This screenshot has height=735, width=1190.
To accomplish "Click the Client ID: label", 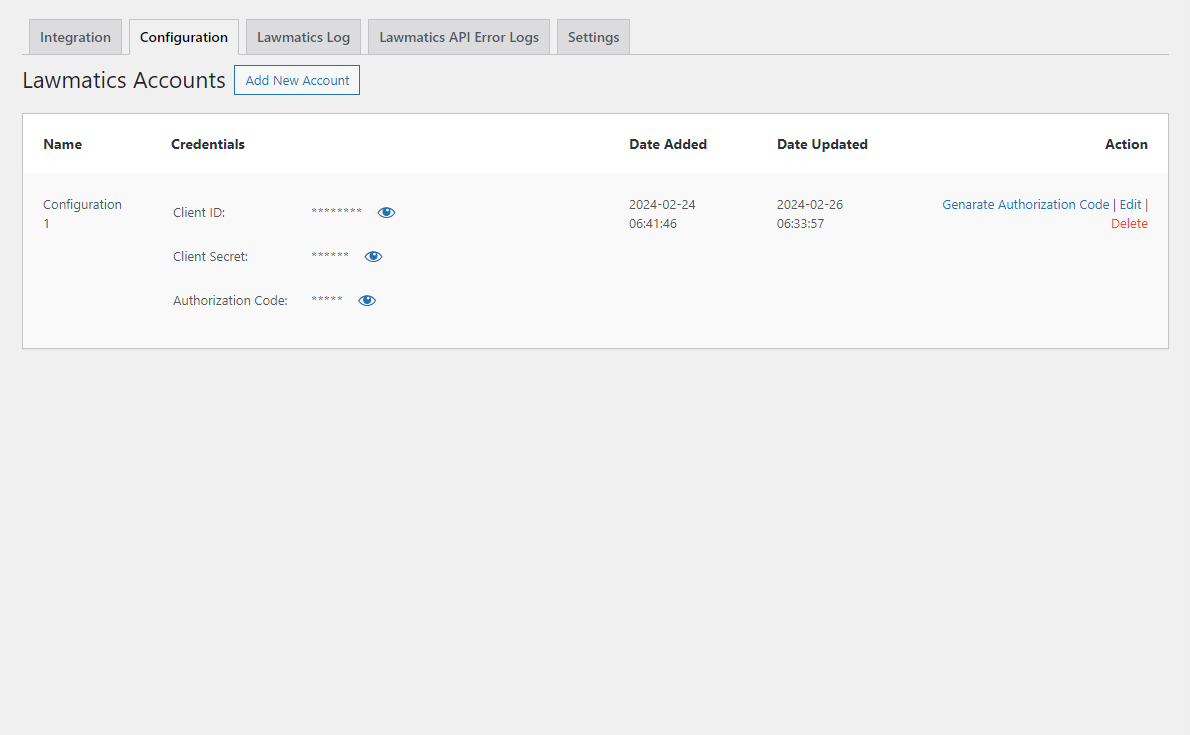I will pyautogui.click(x=199, y=213).
